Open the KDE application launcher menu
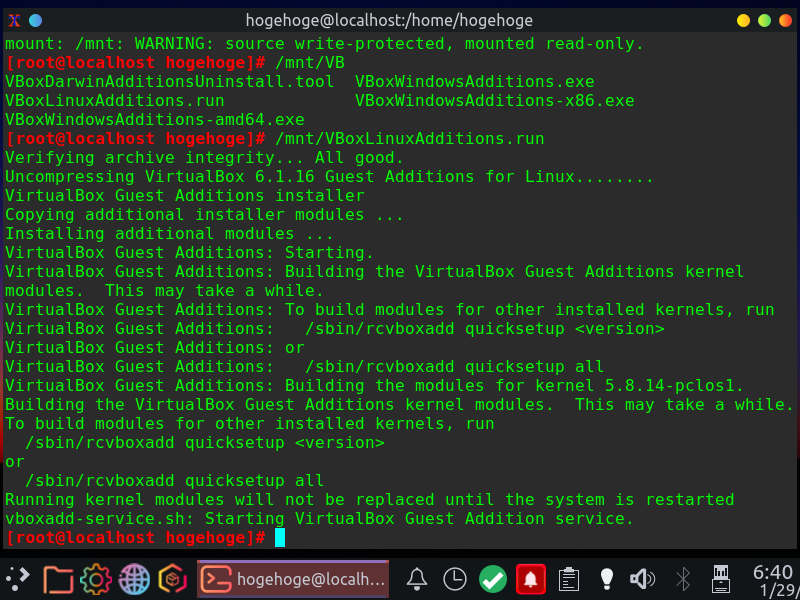Viewport: 800px width, 600px height. [x=19, y=578]
